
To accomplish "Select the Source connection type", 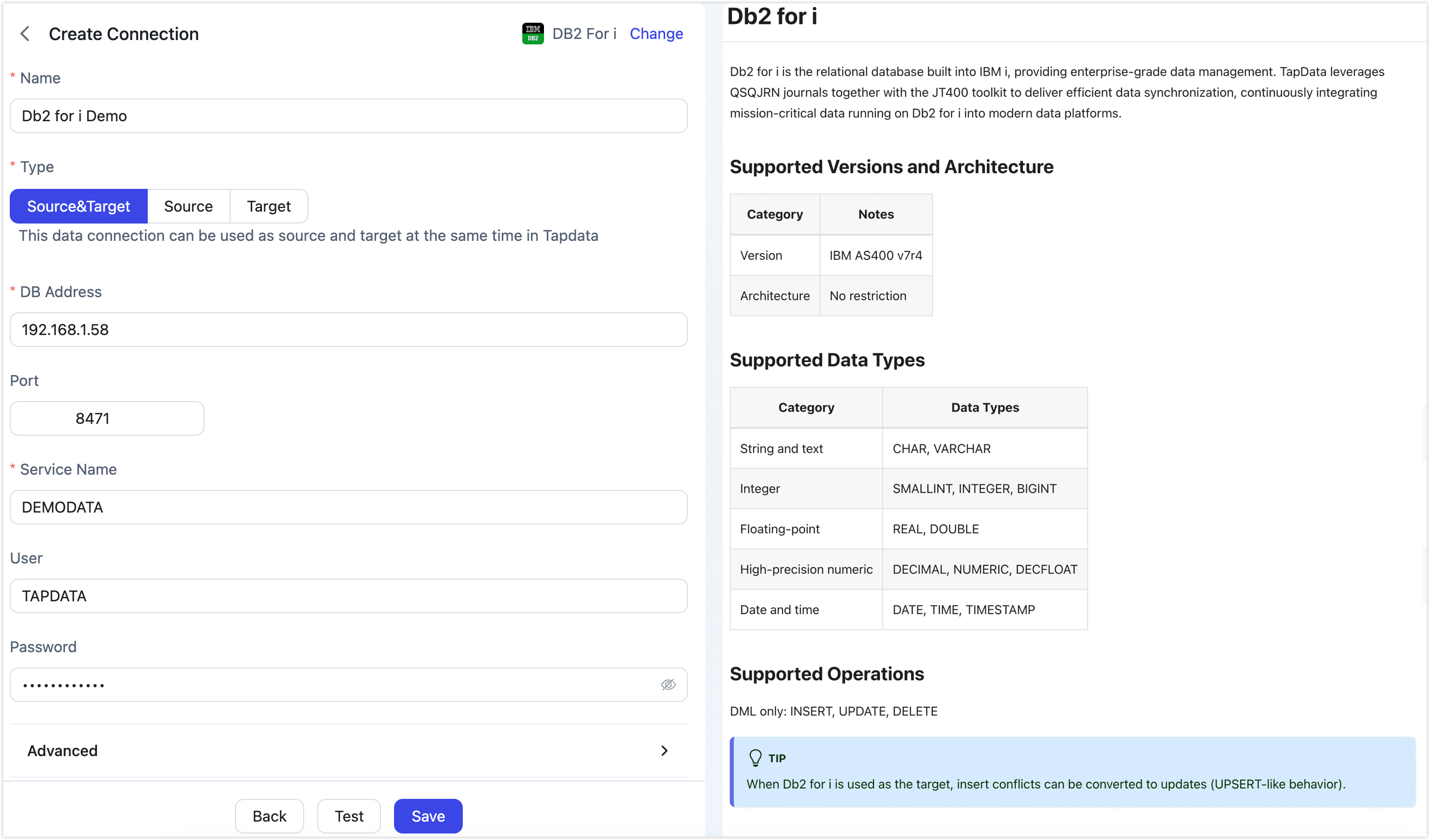I will pyautogui.click(x=188, y=206).
